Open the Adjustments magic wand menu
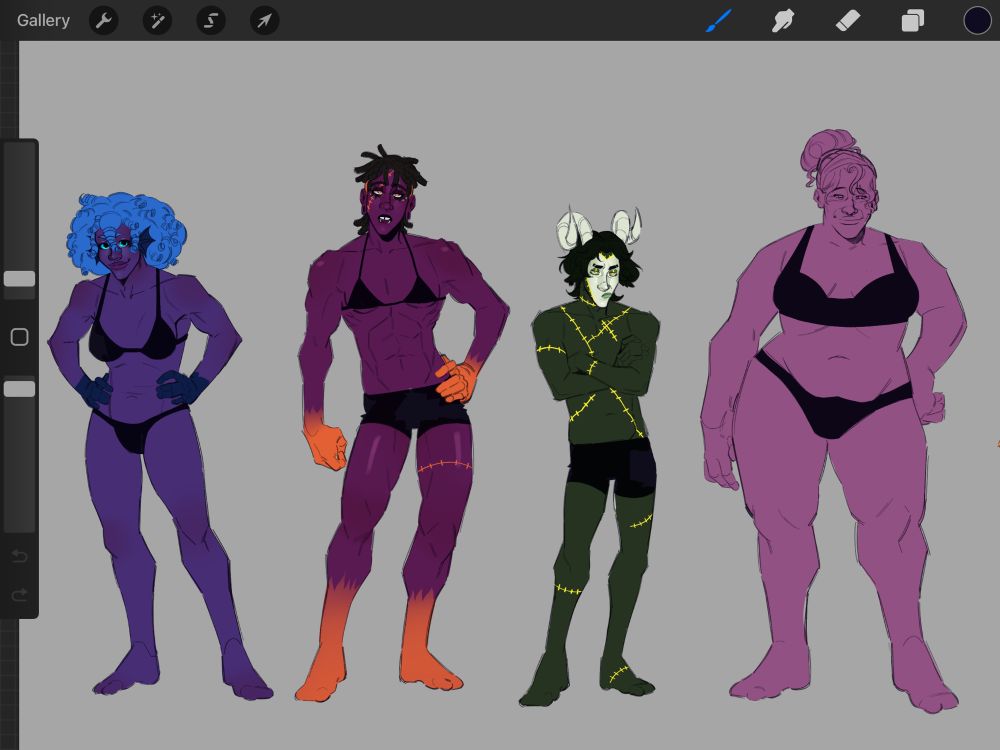The image size is (1000, 750). click(x=157, y=21)
